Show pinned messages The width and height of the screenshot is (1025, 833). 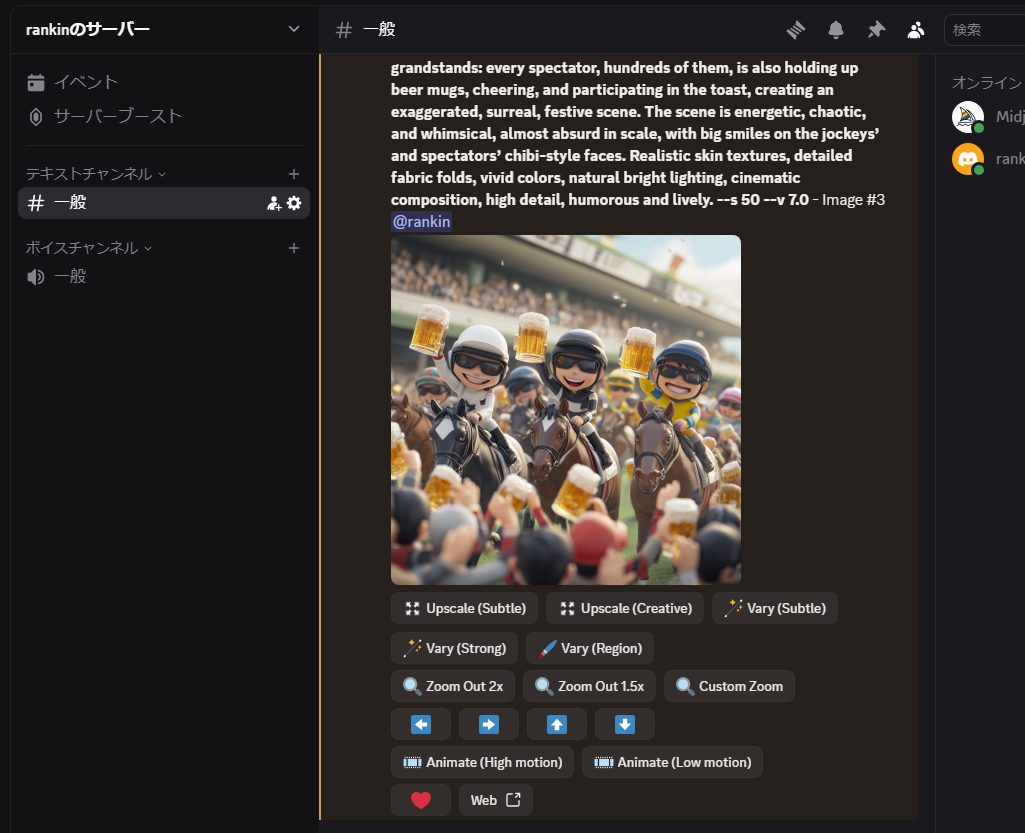[x=876, y=30]
